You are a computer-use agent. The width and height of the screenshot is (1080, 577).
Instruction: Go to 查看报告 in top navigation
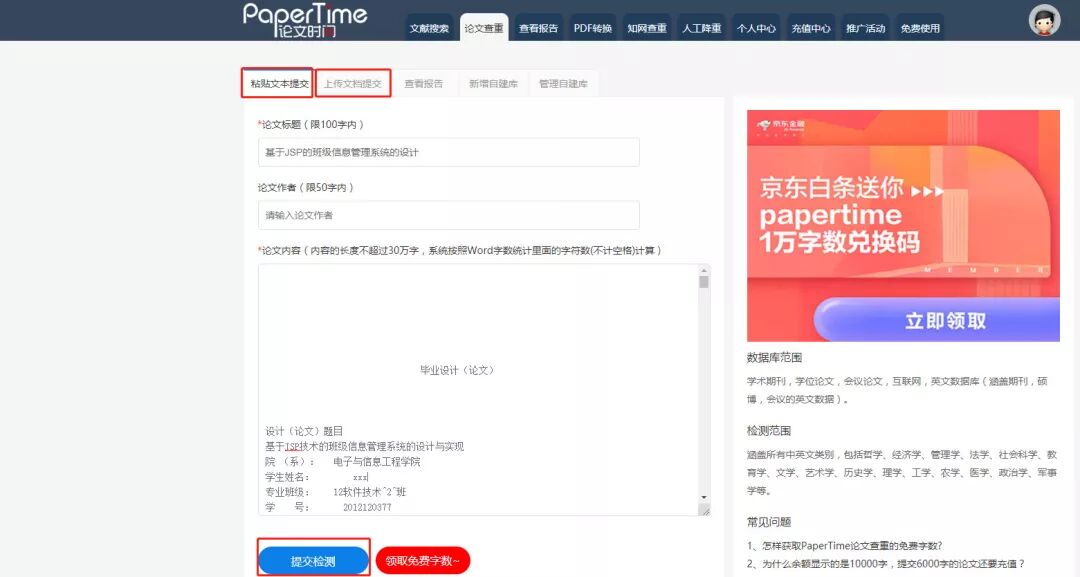click(538, 28)
